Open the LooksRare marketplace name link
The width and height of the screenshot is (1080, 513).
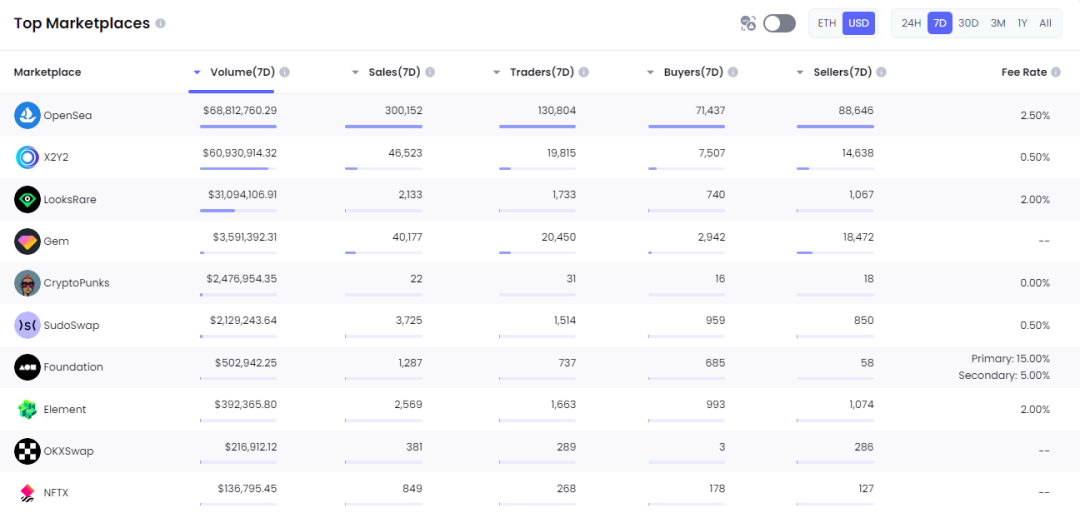coord(70,200)
